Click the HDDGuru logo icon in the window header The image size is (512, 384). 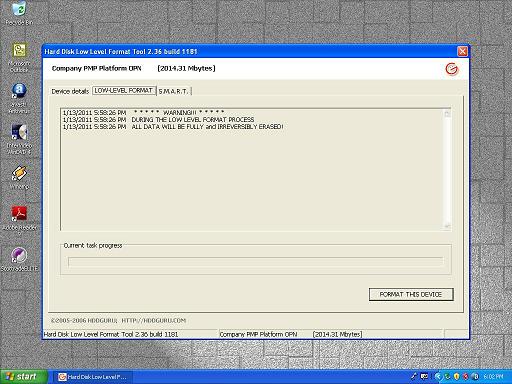tap(452, 69)
